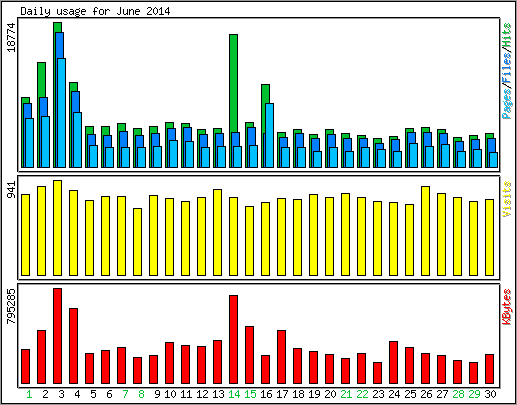Click the 941 visits axis label
Viewport: 517px width, 405px height.
click(x=11, y=189)
